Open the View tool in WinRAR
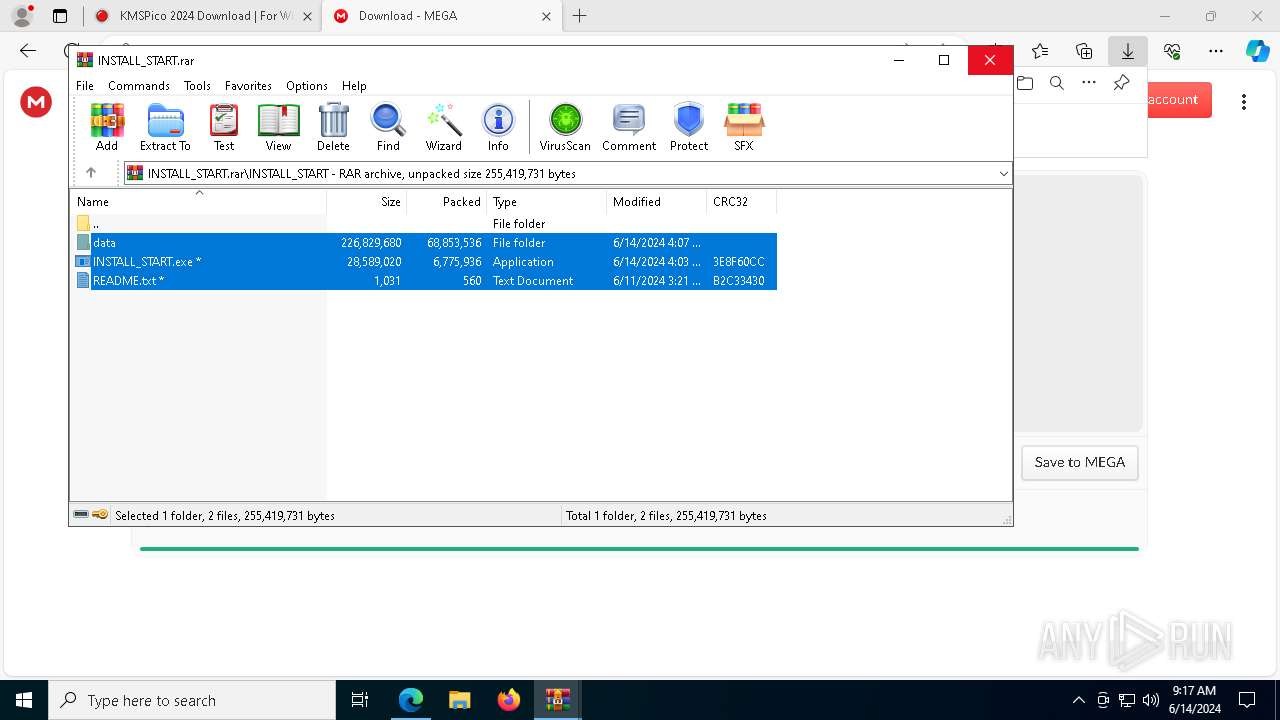The image size is (1280, 720). [x=278, y=127]
